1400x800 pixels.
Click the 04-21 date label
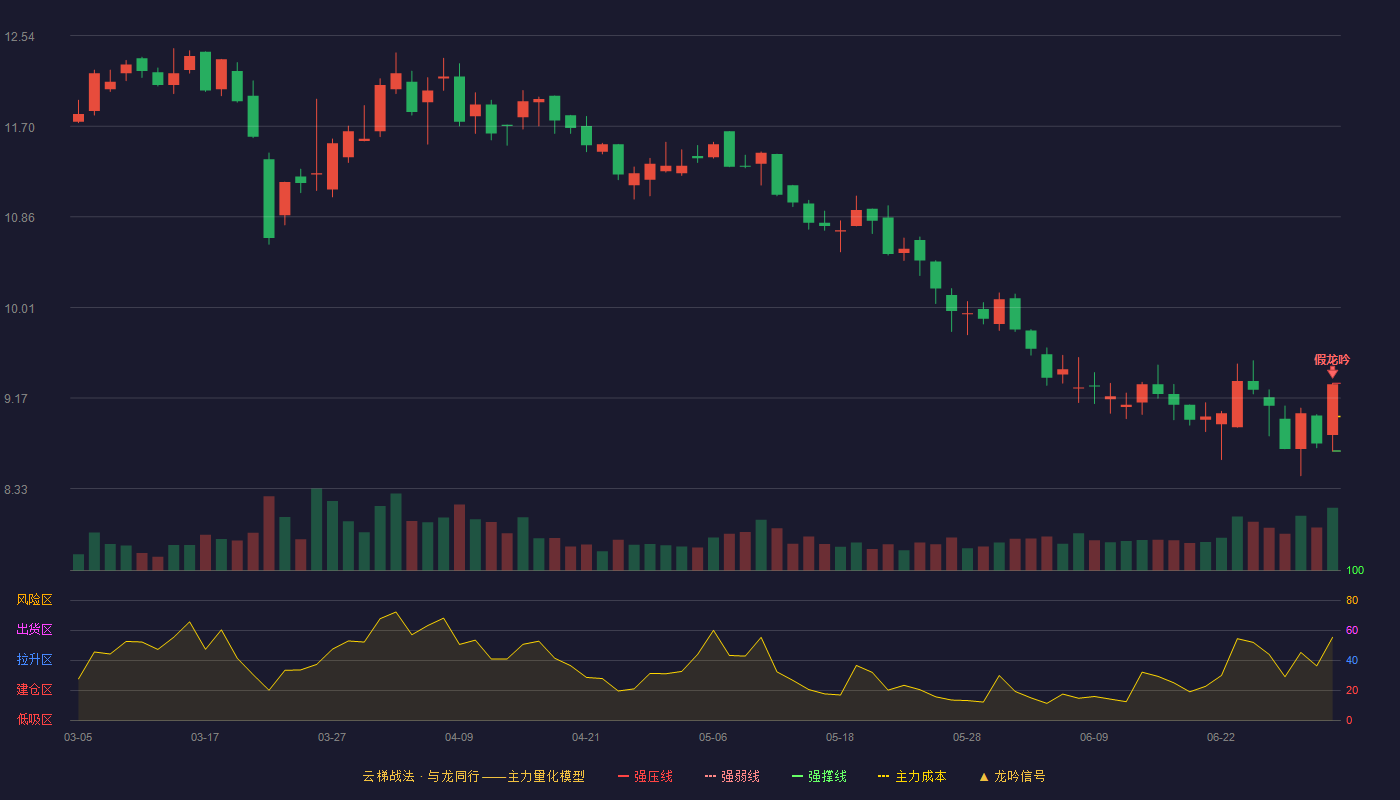pyautogui.click(x=586, y=737)
